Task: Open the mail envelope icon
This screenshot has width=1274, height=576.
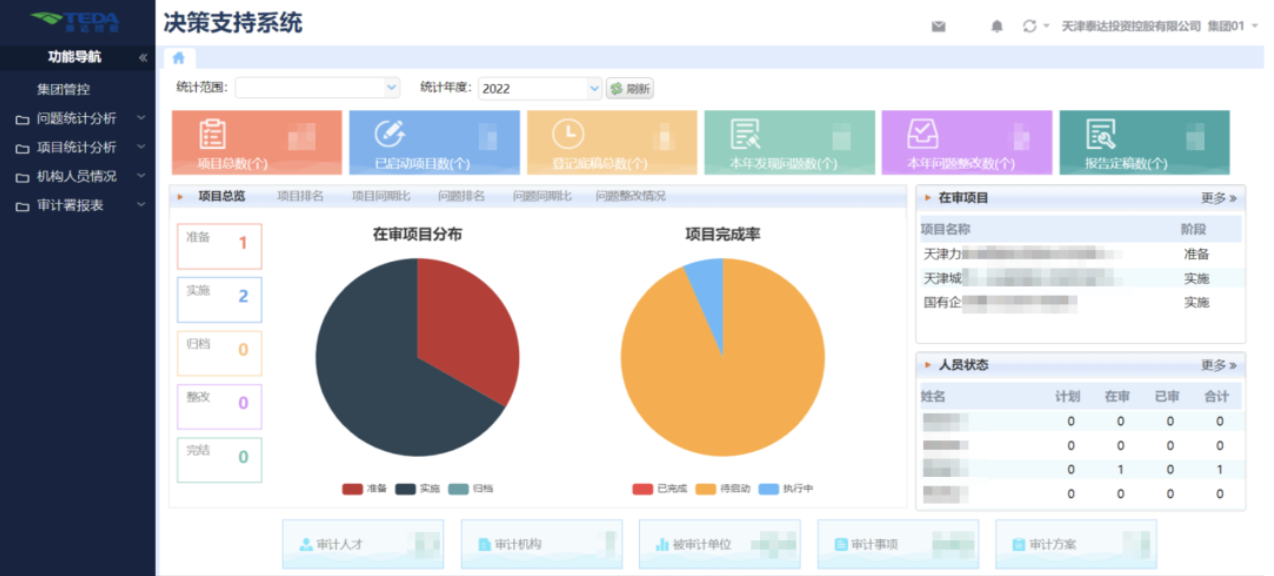Action: click(938, 27)
